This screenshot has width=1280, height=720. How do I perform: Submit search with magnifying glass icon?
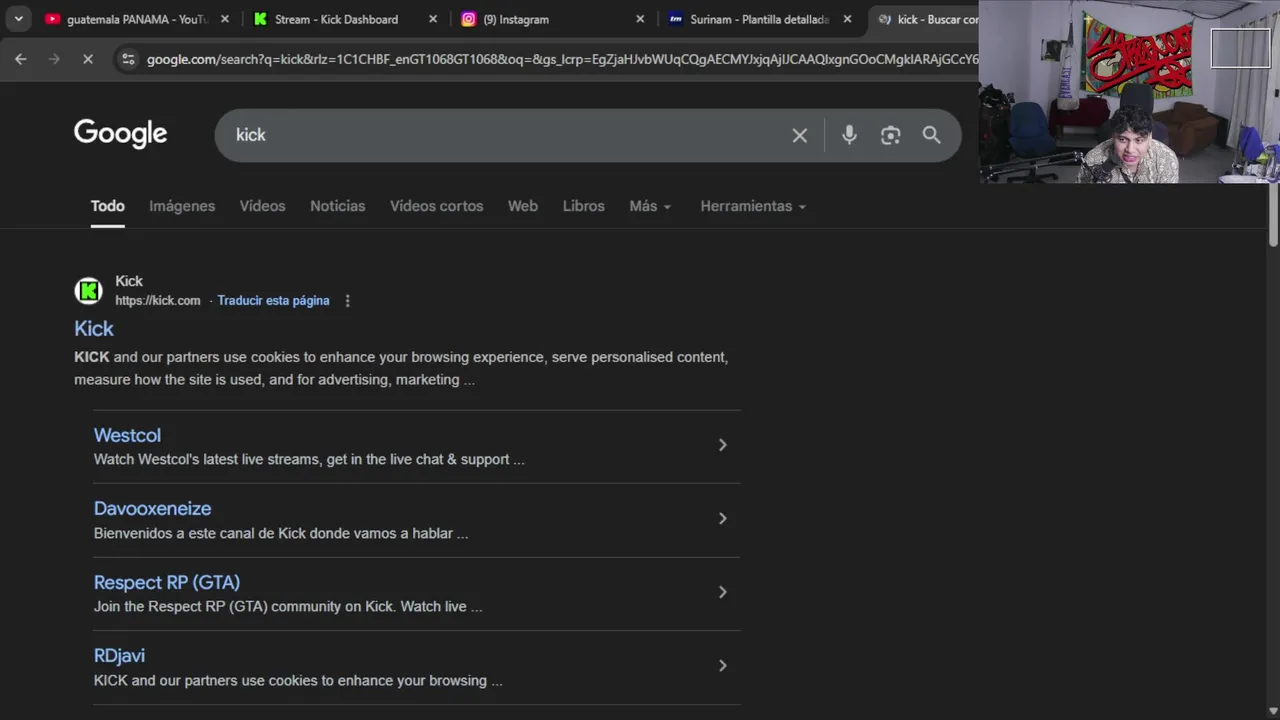(931, 135)
